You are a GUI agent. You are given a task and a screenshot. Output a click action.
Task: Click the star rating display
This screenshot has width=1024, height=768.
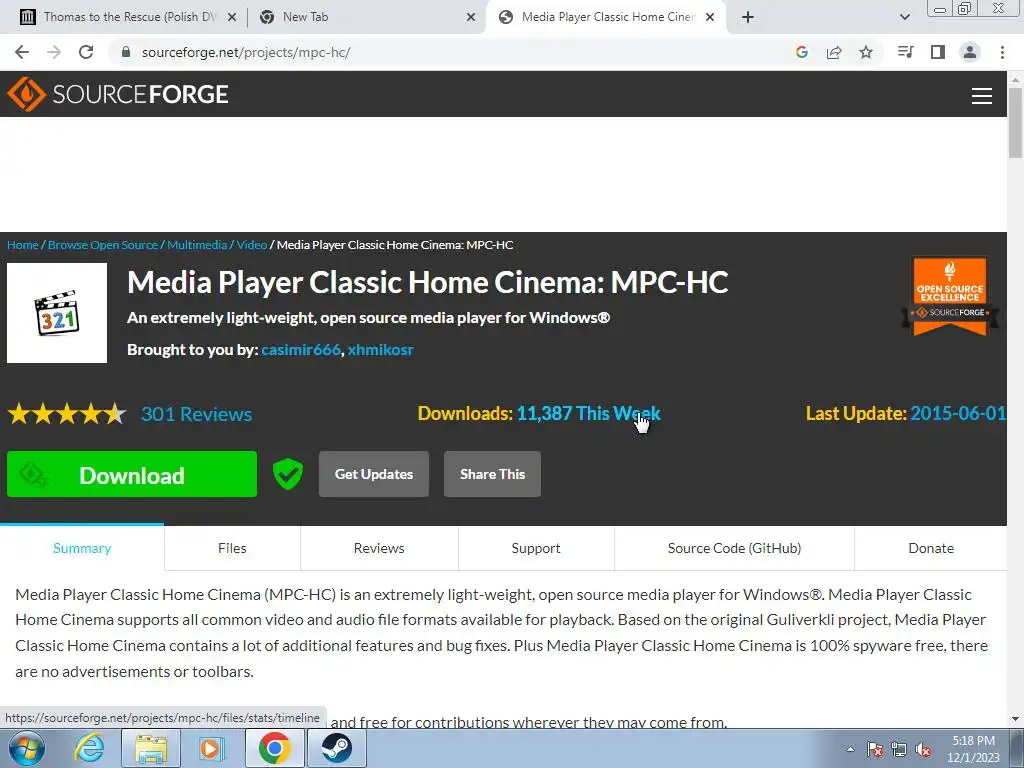[67, 414]
